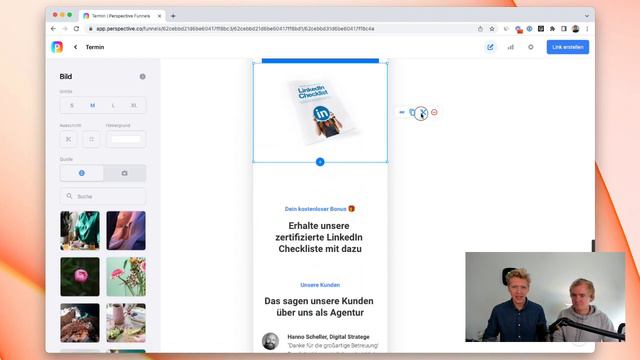The image size is (640, 360).
Task: Click the red and blue extension icon
Action: pos(519,29)
